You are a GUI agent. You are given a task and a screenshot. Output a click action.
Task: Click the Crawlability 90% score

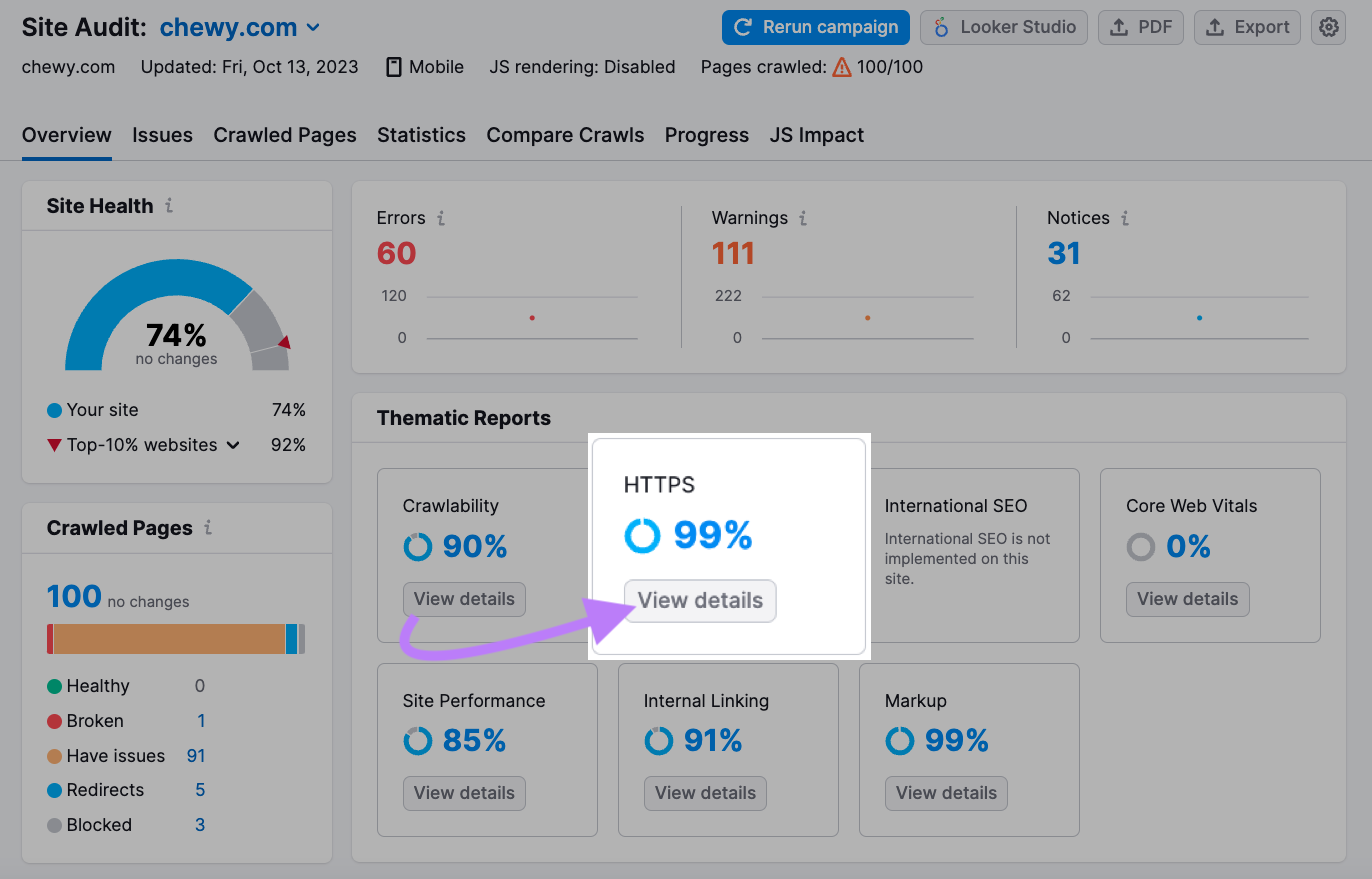pos(475,547)
